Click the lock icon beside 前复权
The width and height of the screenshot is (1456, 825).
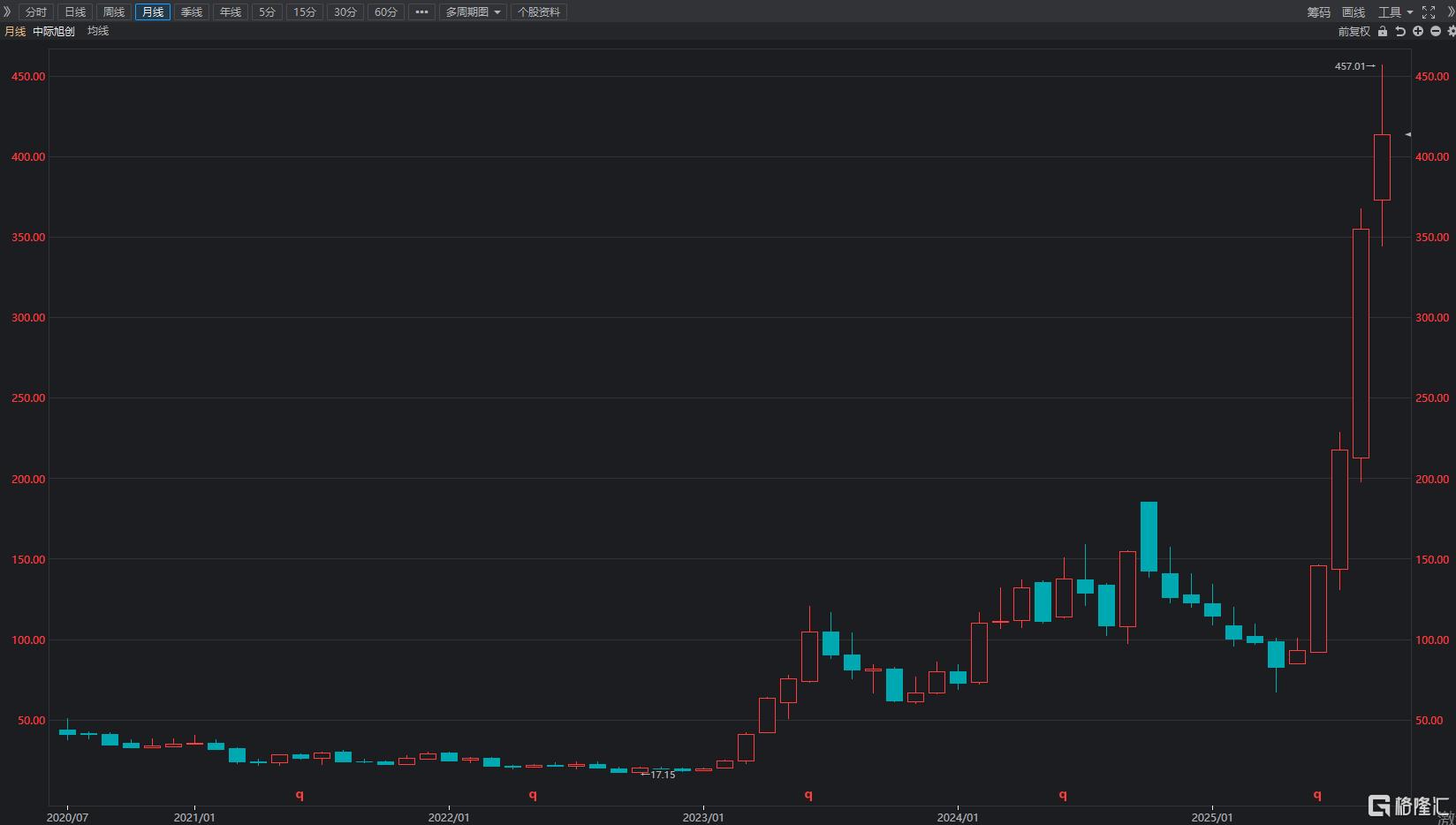(x=1383, y=31)
